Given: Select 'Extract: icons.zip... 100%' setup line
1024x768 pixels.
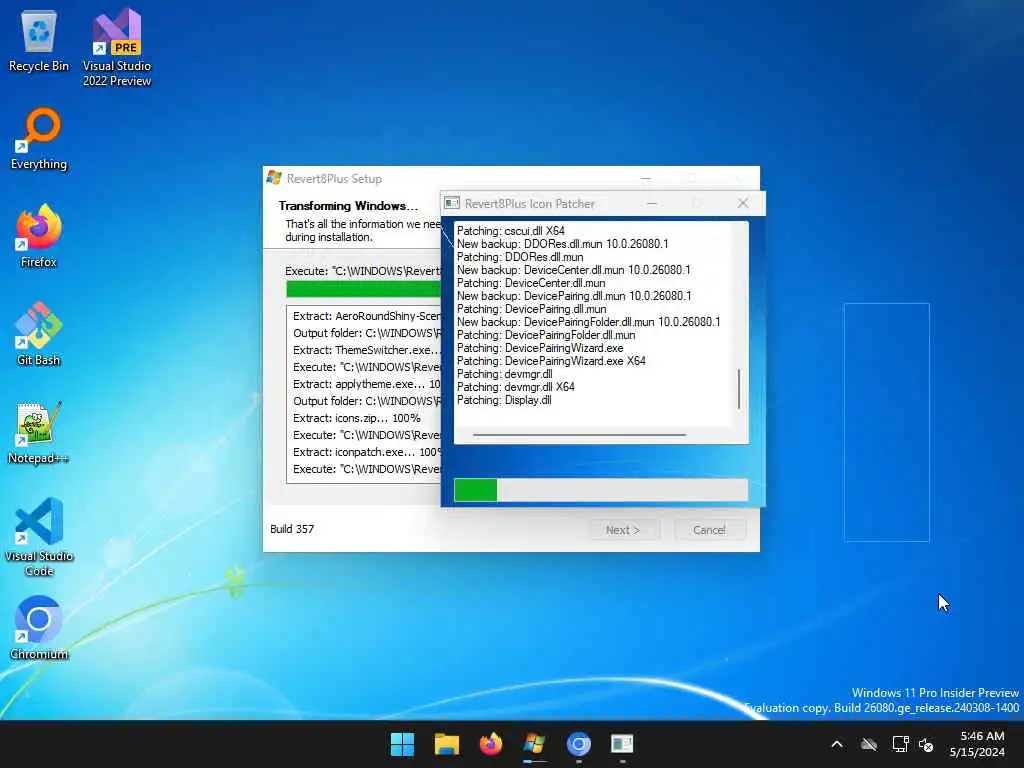Looking at the screenshot, I should tap(357, 418).
